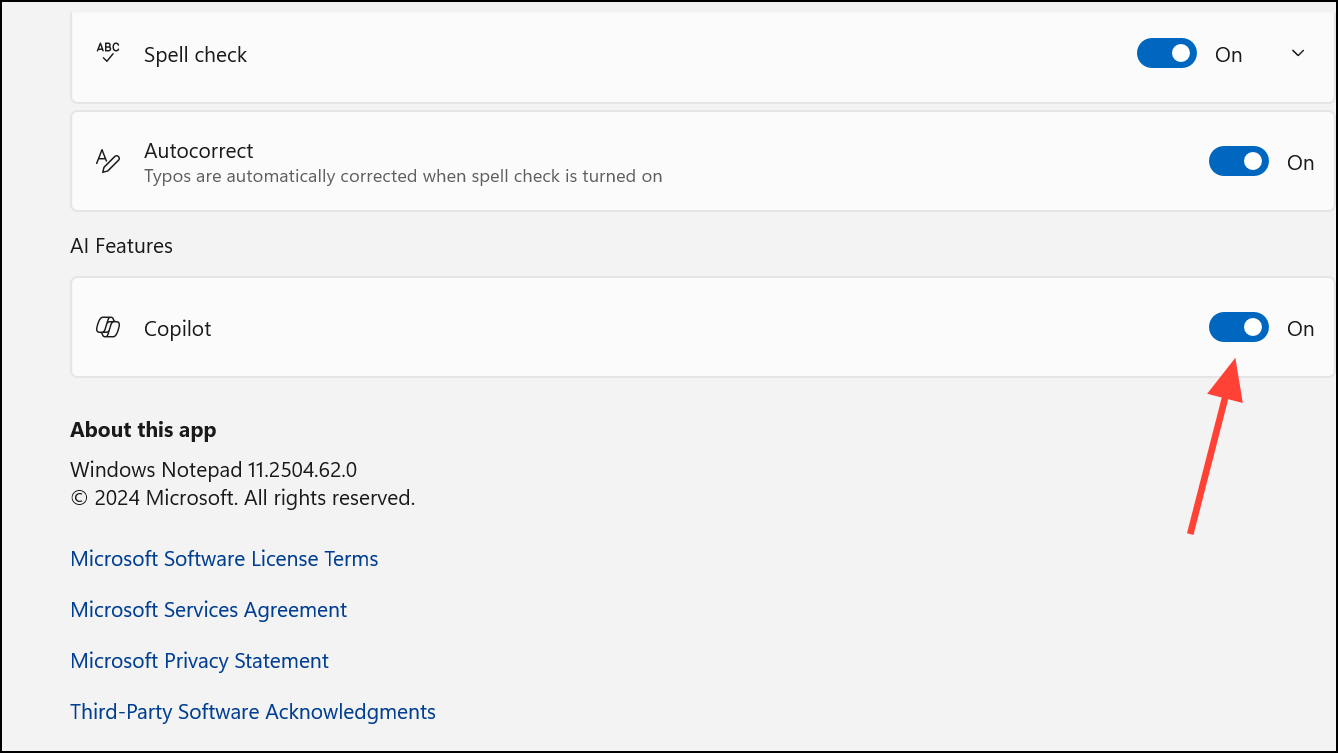1338x753 pixels.
Task: Click the 2024 Microsoft copyright text
Action: click(242, 498)
